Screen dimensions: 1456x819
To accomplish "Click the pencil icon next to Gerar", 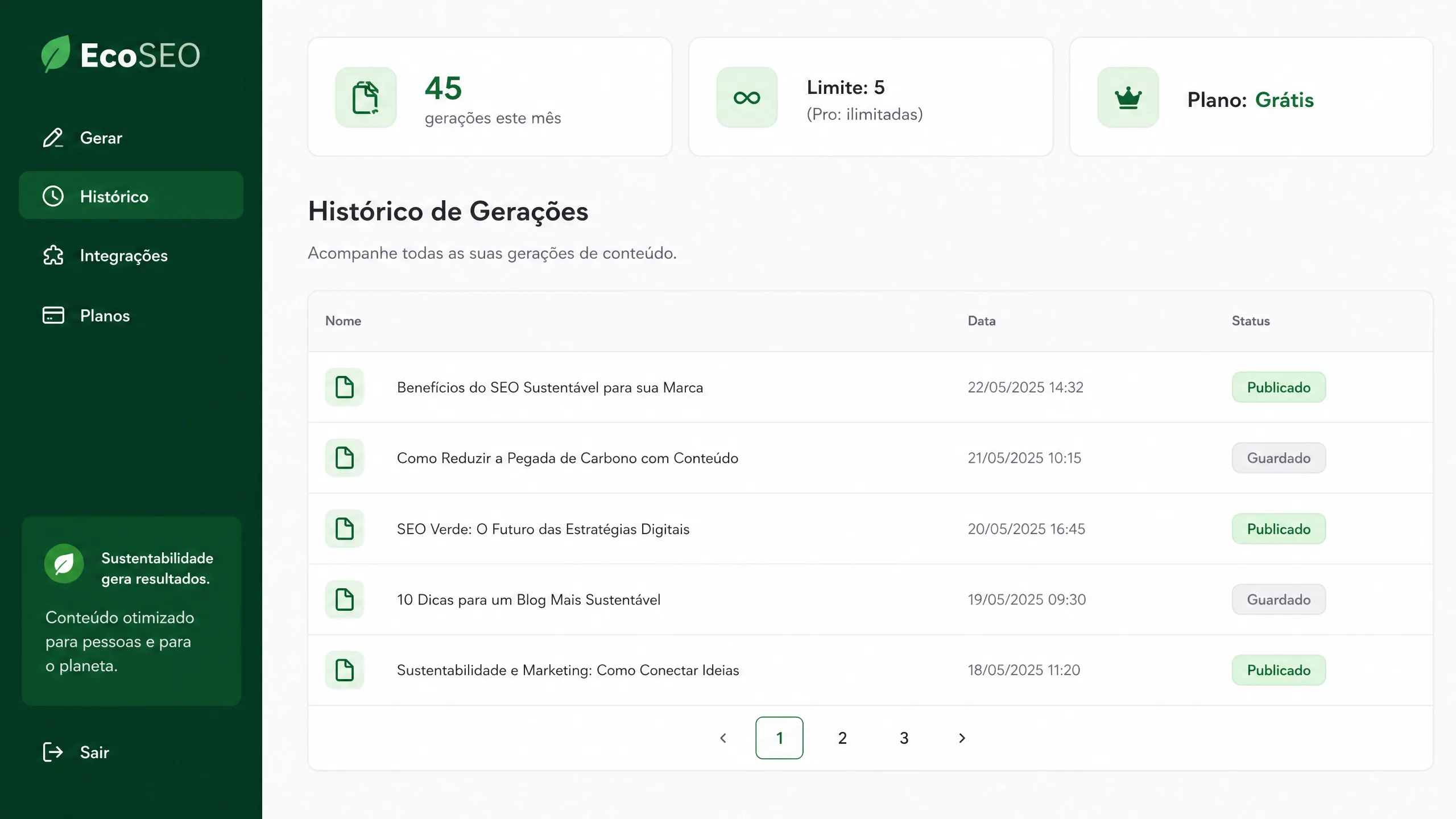I will point(53,138).
